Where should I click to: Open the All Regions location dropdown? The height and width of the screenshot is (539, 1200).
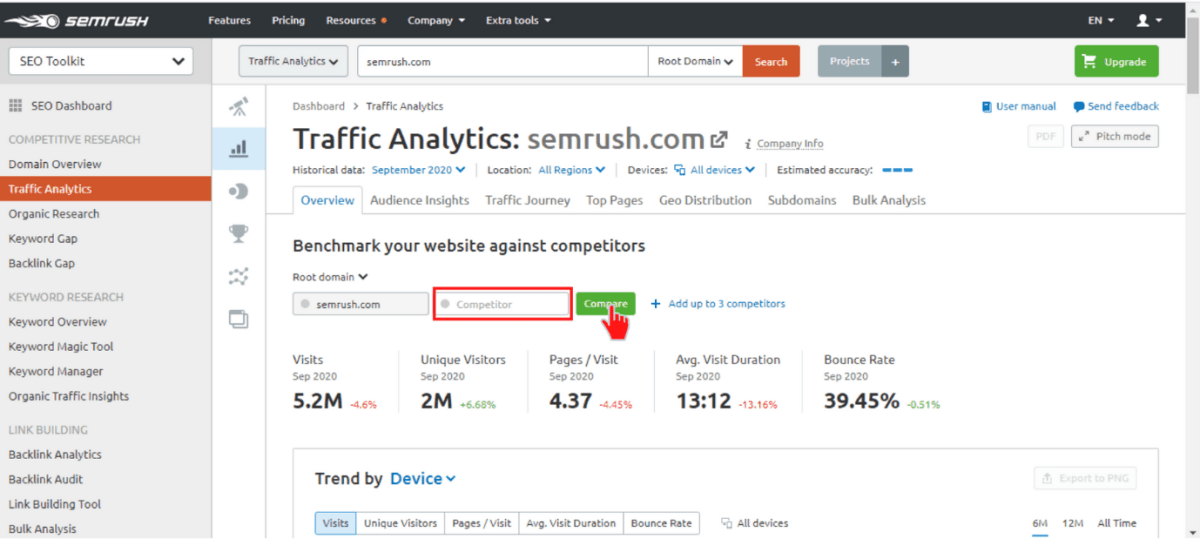tap(572, 170)
